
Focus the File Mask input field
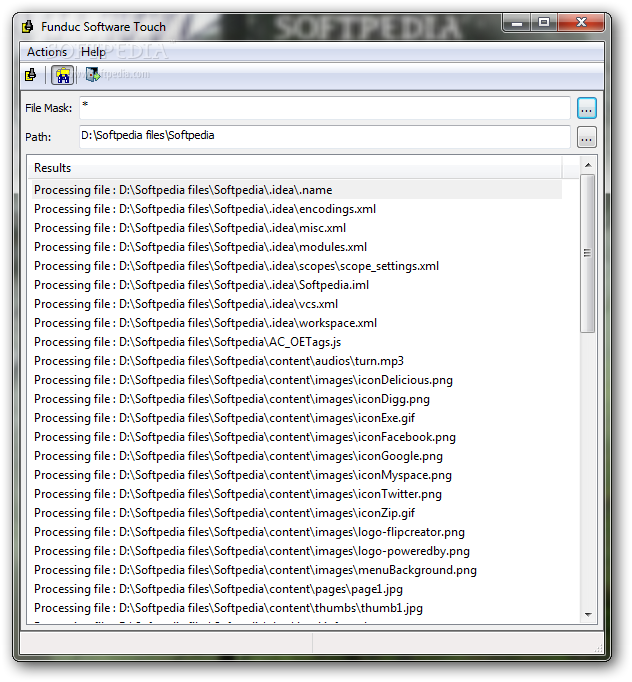pos(324,108)
